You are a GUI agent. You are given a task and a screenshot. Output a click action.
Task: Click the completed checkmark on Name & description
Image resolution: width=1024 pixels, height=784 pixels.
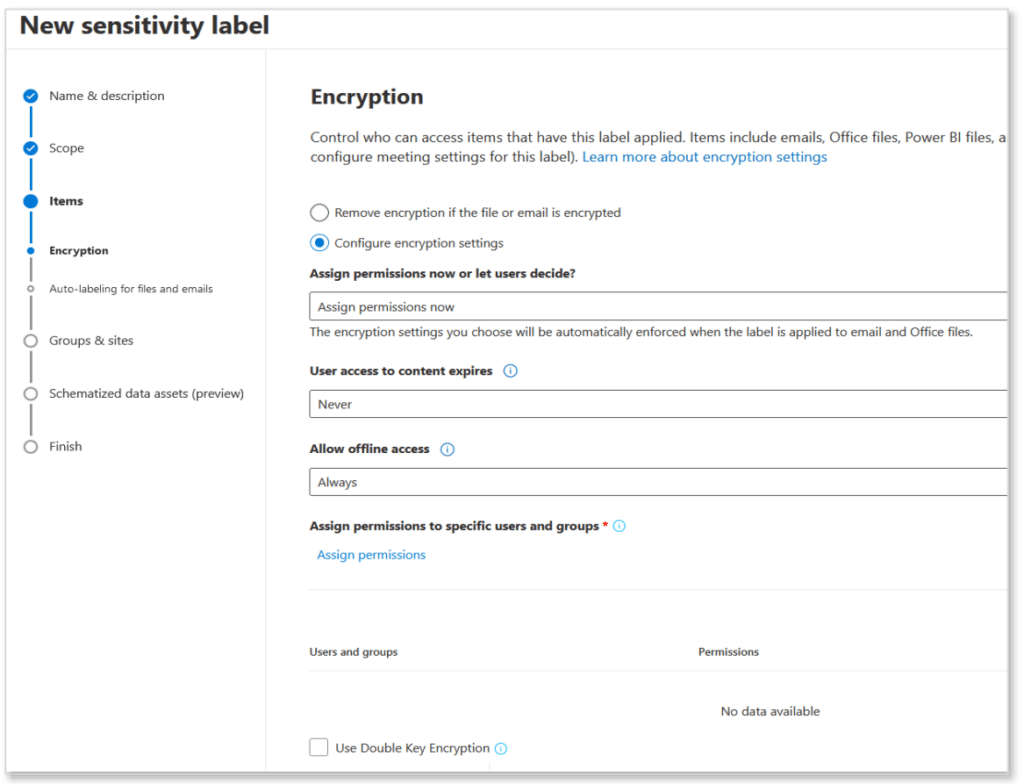29,95
